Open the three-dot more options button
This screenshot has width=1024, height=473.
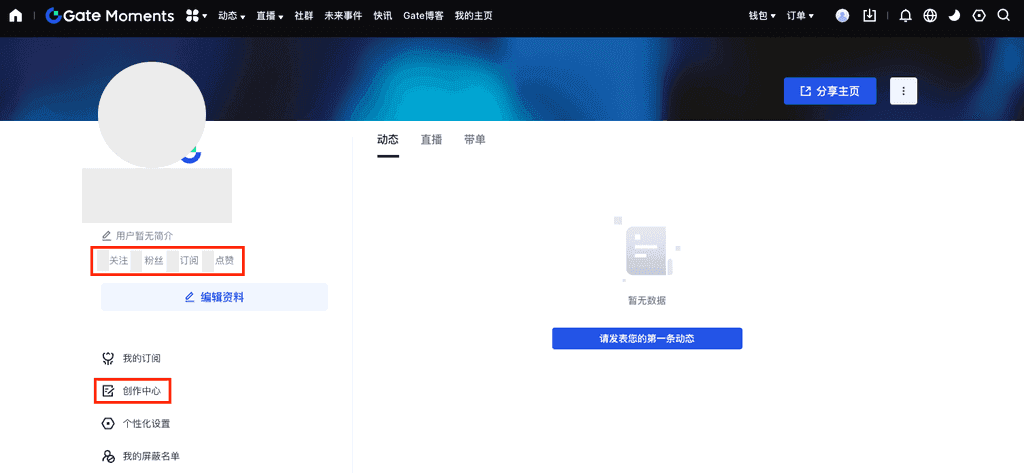903,91
